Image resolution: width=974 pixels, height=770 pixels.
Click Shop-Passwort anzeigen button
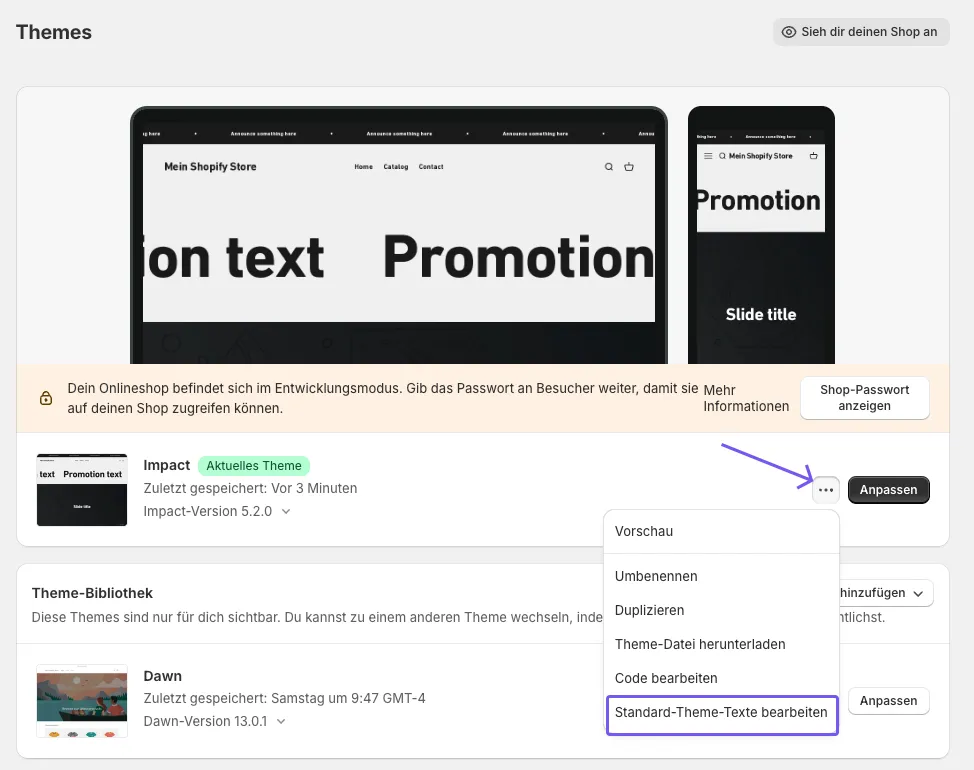coord(865,398)
